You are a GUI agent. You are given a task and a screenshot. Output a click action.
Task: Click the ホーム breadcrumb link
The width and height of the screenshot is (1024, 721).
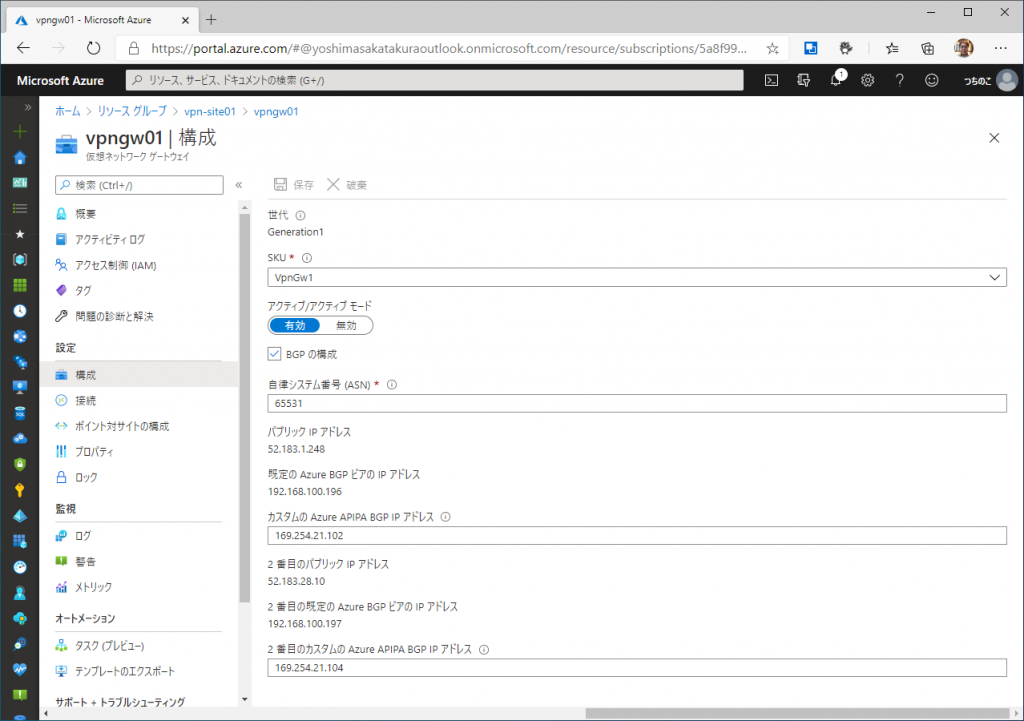[68, 112]
